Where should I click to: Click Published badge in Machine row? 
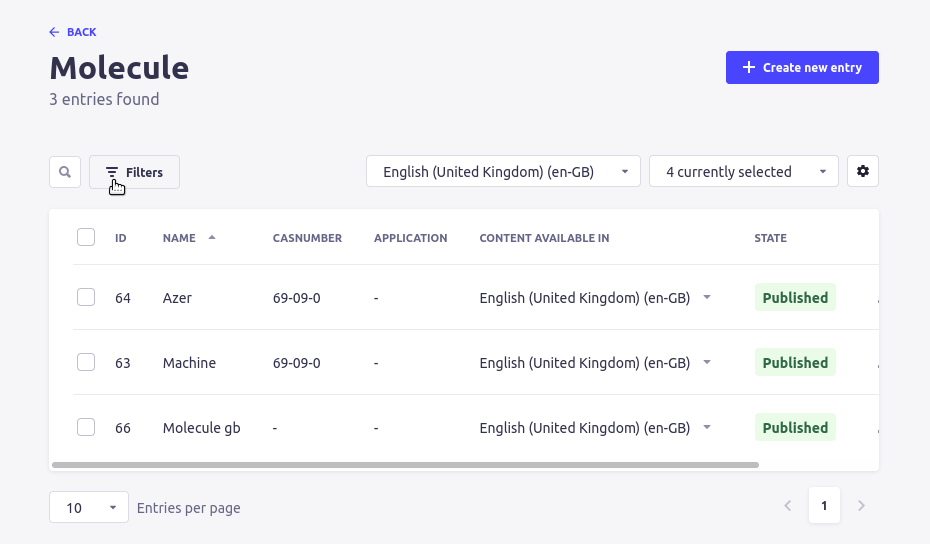795,362
